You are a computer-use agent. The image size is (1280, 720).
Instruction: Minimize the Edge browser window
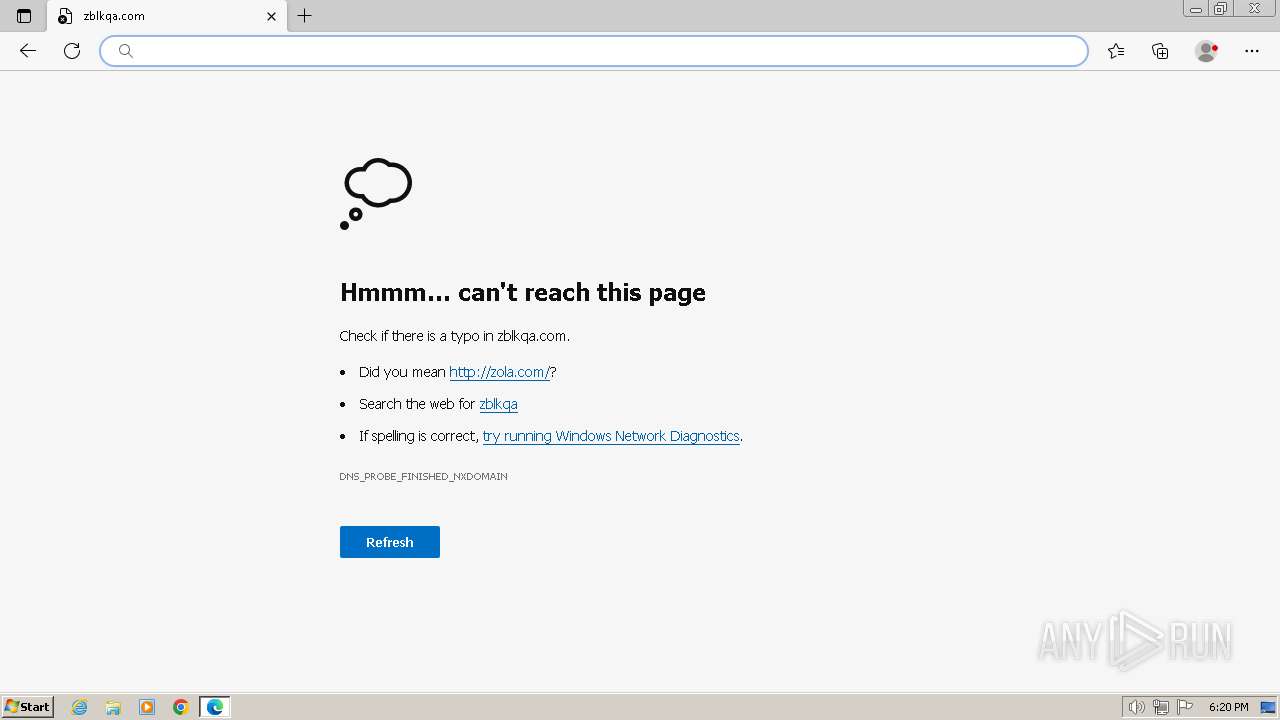[x=1196, y=9]
